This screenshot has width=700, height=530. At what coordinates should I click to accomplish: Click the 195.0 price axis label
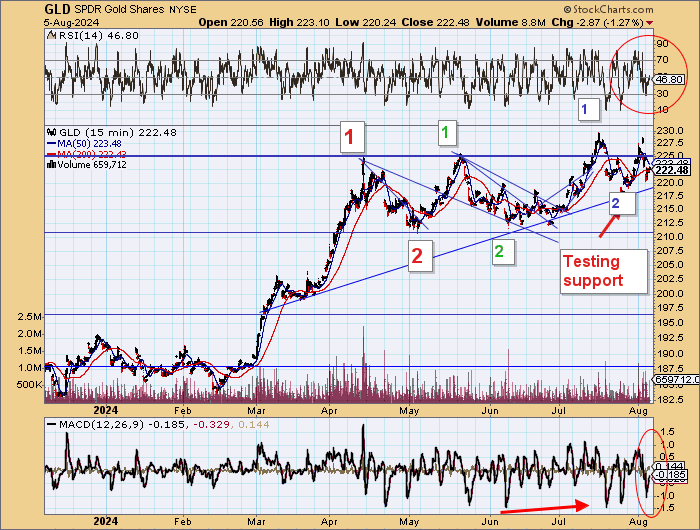(x=670, y=322)
